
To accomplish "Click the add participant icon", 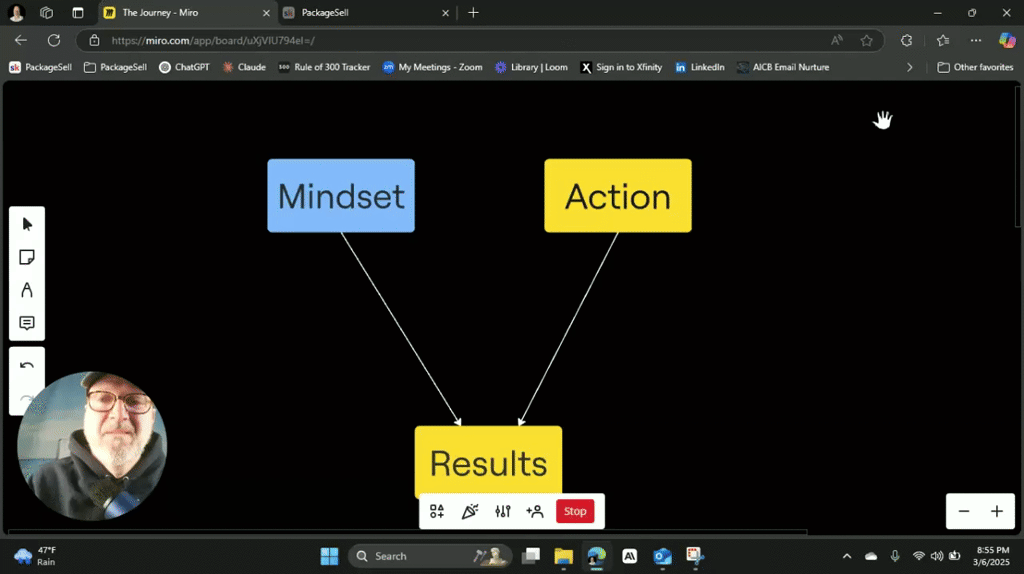I will [x=535, y=511].
